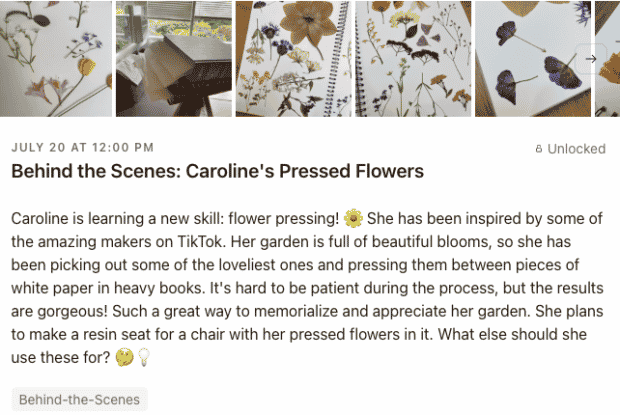Click the July 20 at 12:00 PM timestamp

[83, 147]
